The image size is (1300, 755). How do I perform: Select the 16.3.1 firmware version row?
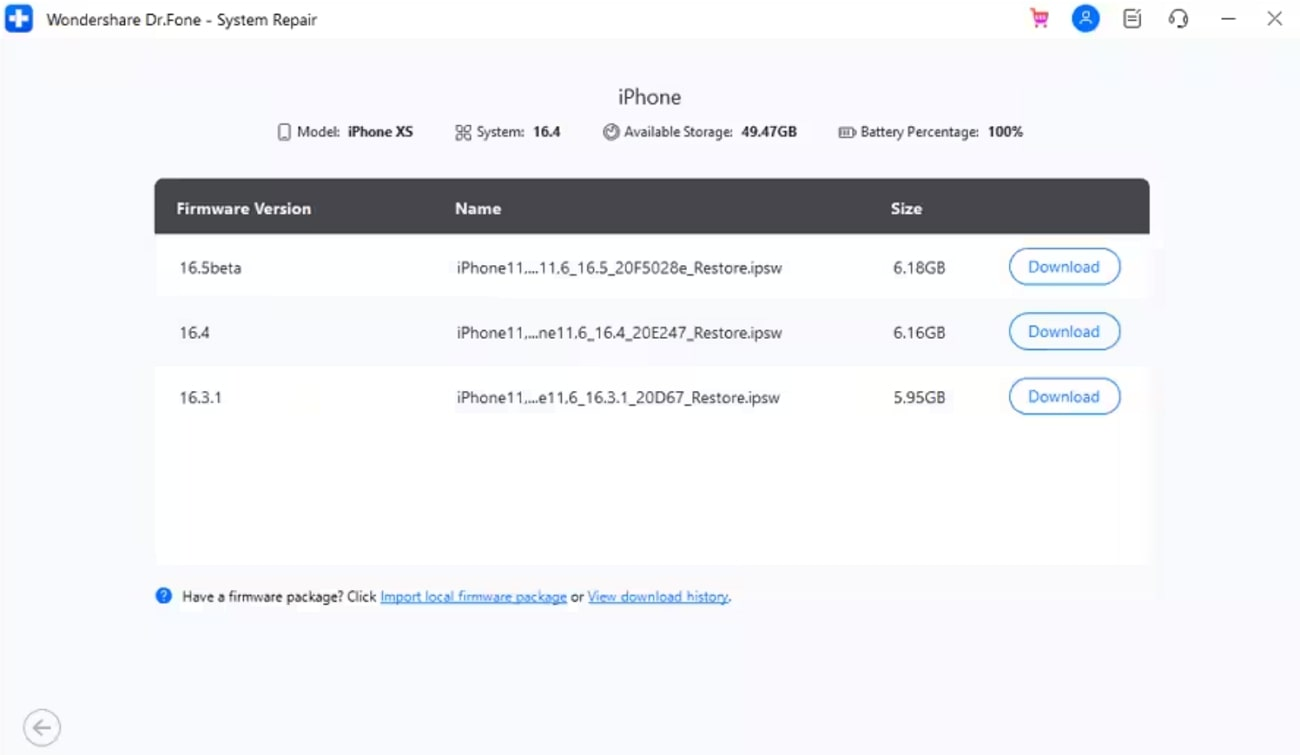(201, 398)
